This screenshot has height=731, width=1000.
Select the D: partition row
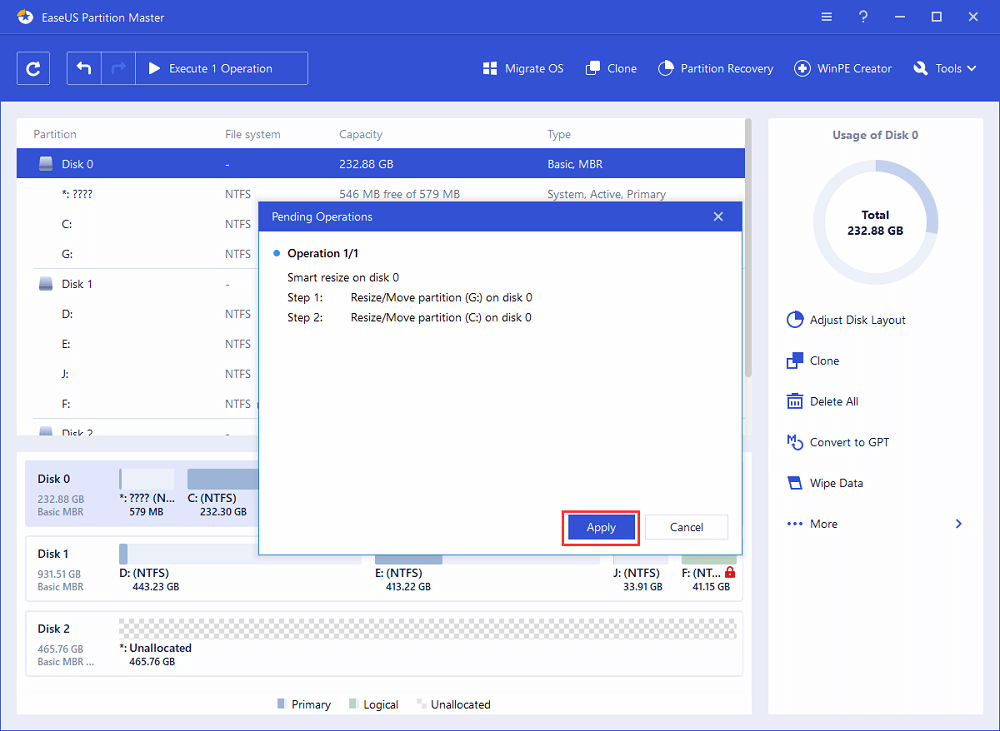coord(137,314)
